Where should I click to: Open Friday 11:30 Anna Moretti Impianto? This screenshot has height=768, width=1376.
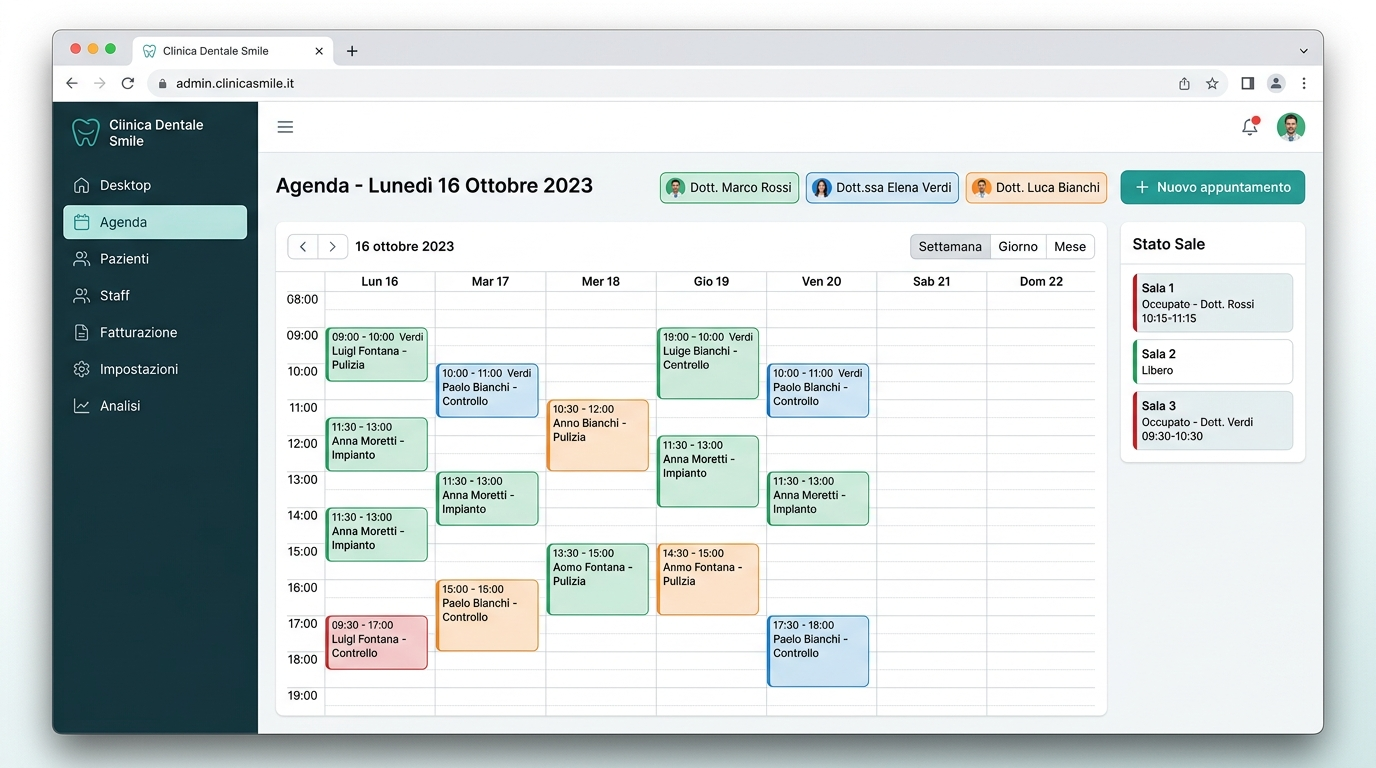818,498
